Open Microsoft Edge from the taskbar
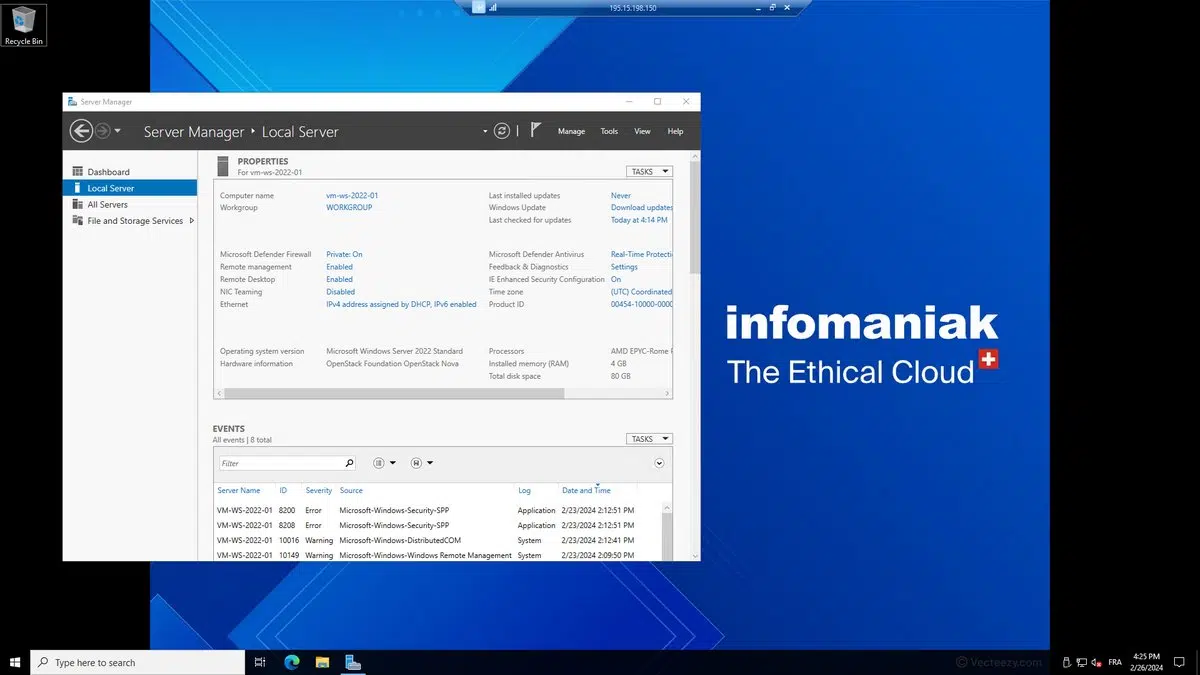Viewport: 1200px width, 675px height. click(292, 662)
